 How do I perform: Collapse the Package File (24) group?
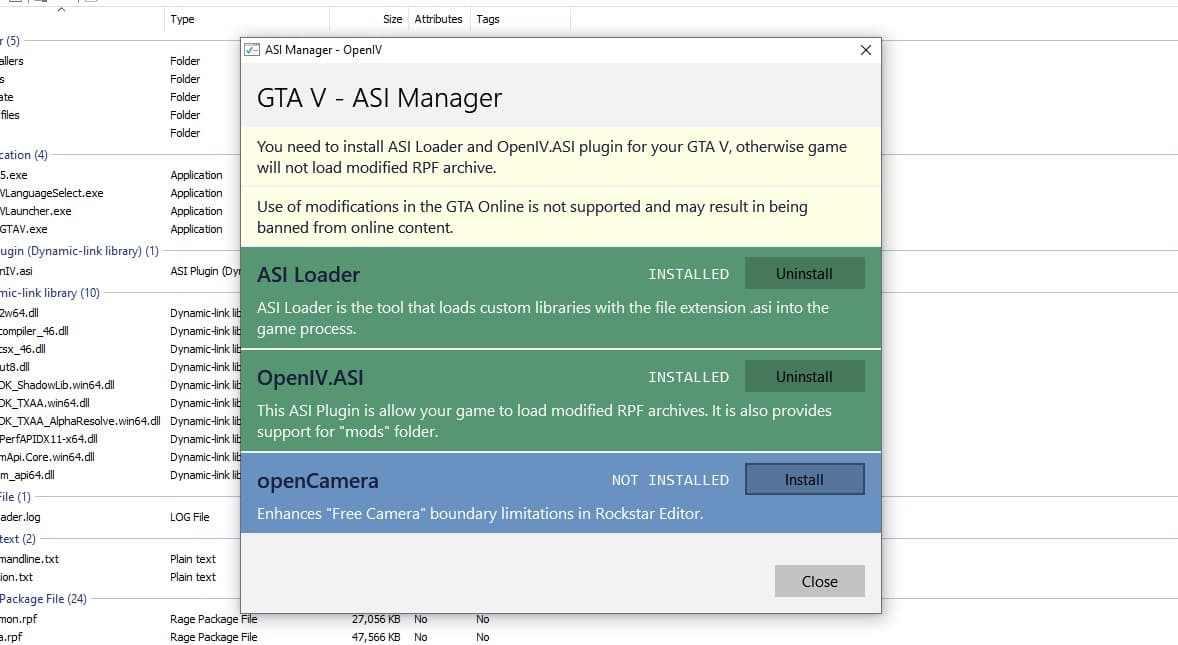(x=43, y=599)
